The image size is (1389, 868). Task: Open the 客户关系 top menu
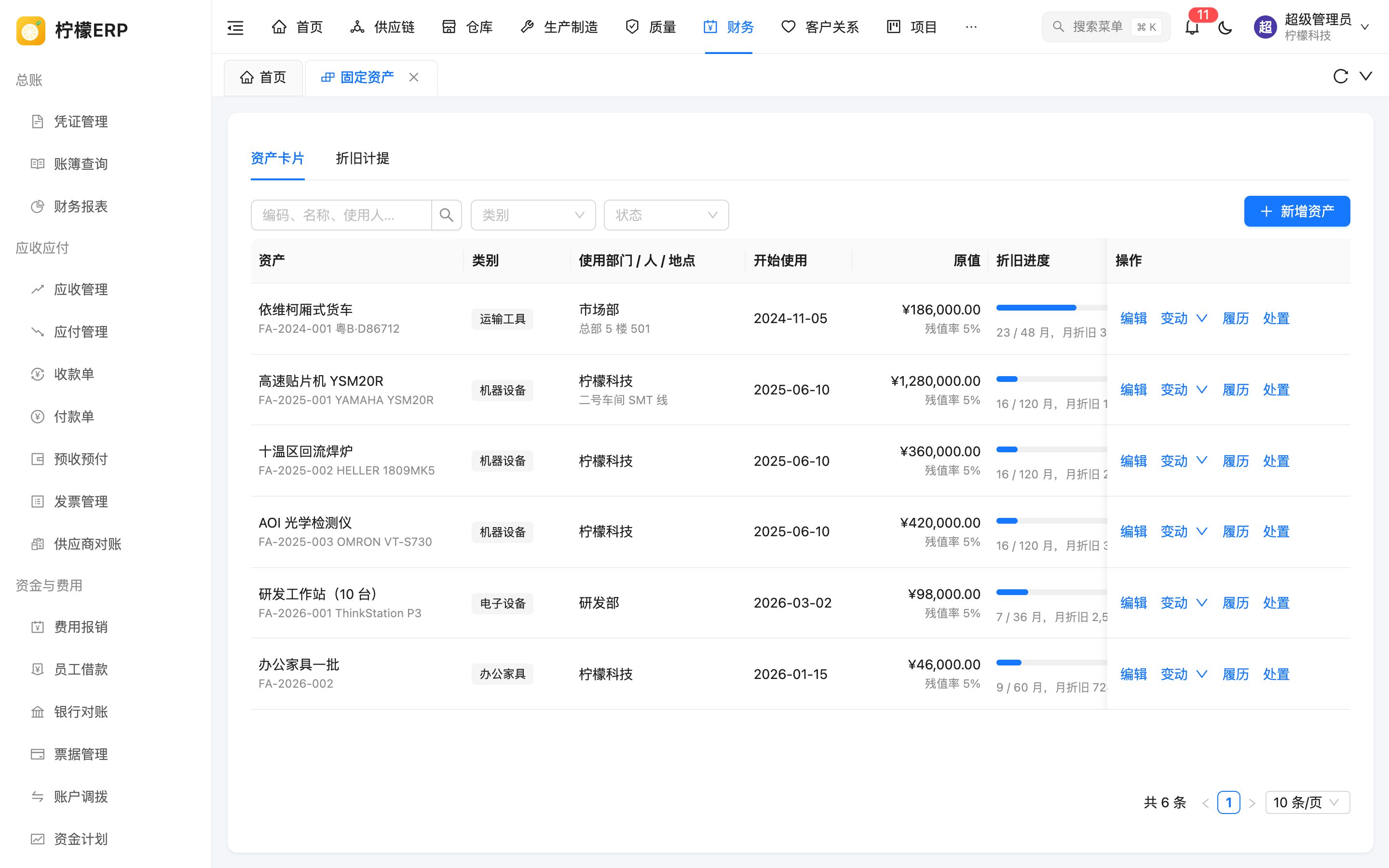[820, 27]
